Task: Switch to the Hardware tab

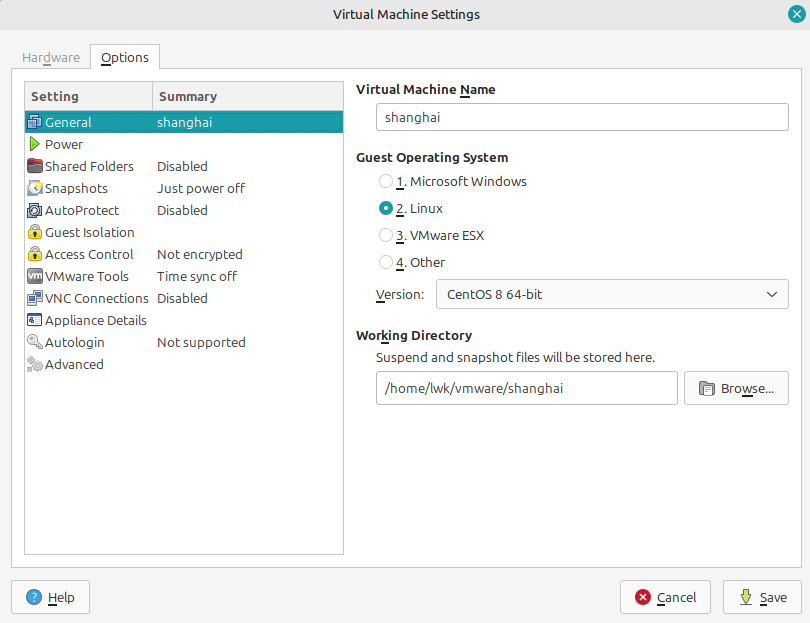Action: click(51, 57)
